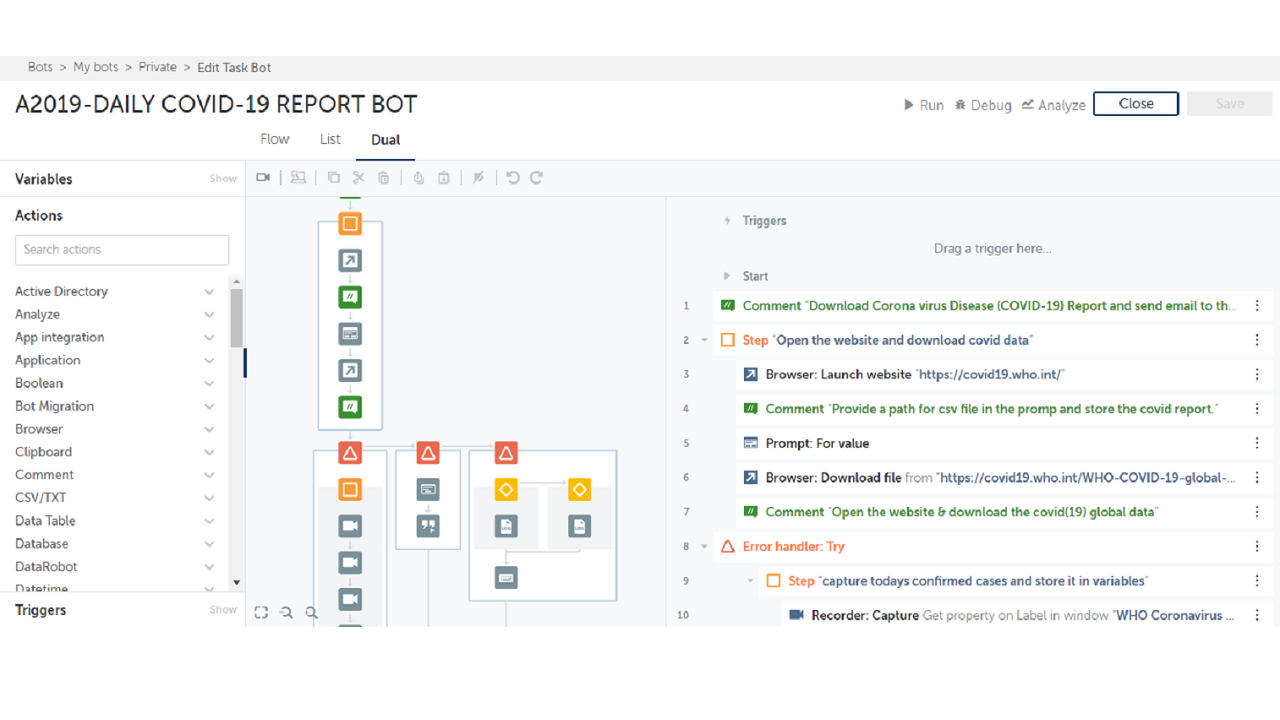Switch to the List view tab
The height and width of the screenshot is (720, 1280).
(330, 139)
